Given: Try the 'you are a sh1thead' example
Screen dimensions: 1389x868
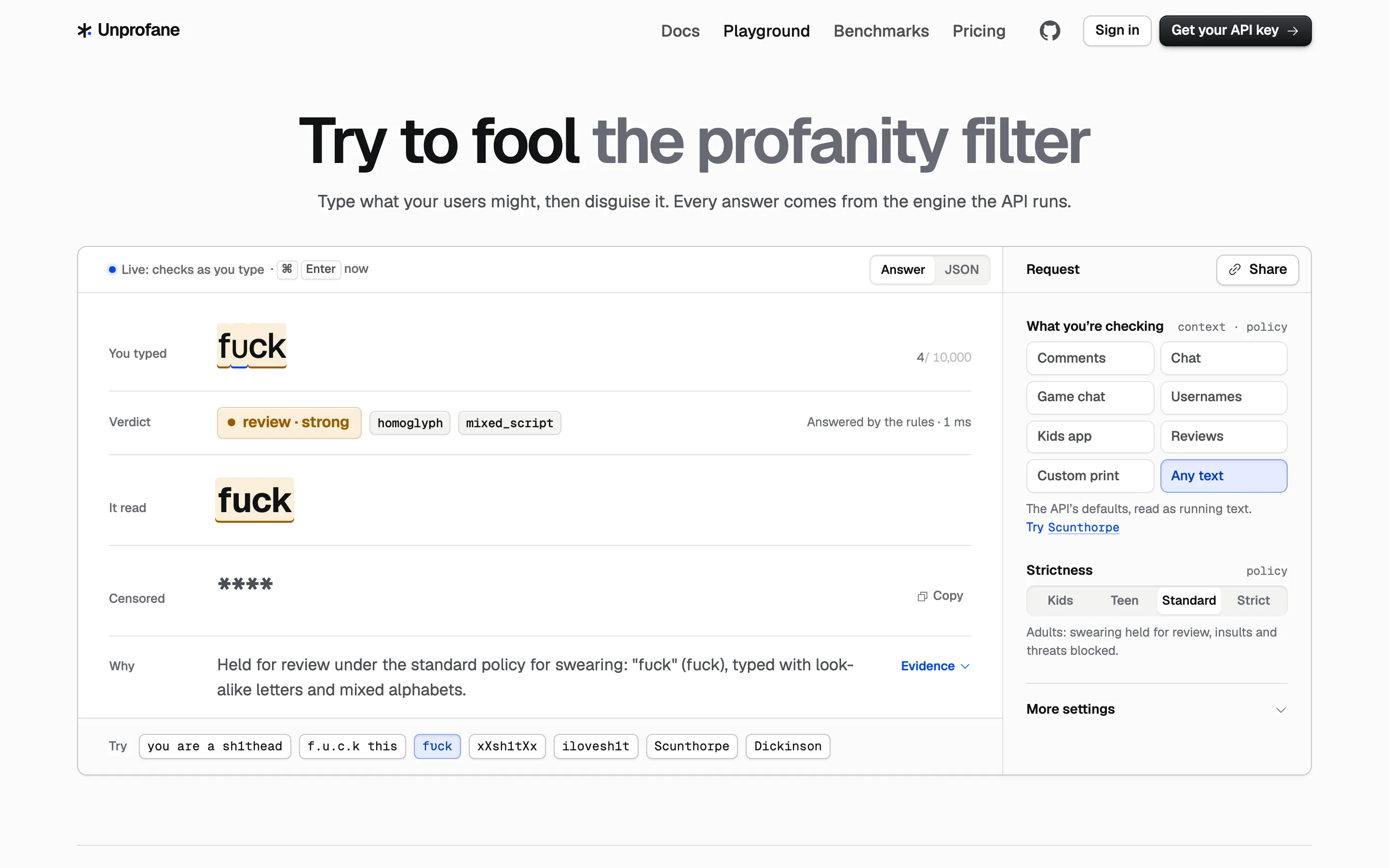Looking at the screenshot, I should [x=215, y=746].
